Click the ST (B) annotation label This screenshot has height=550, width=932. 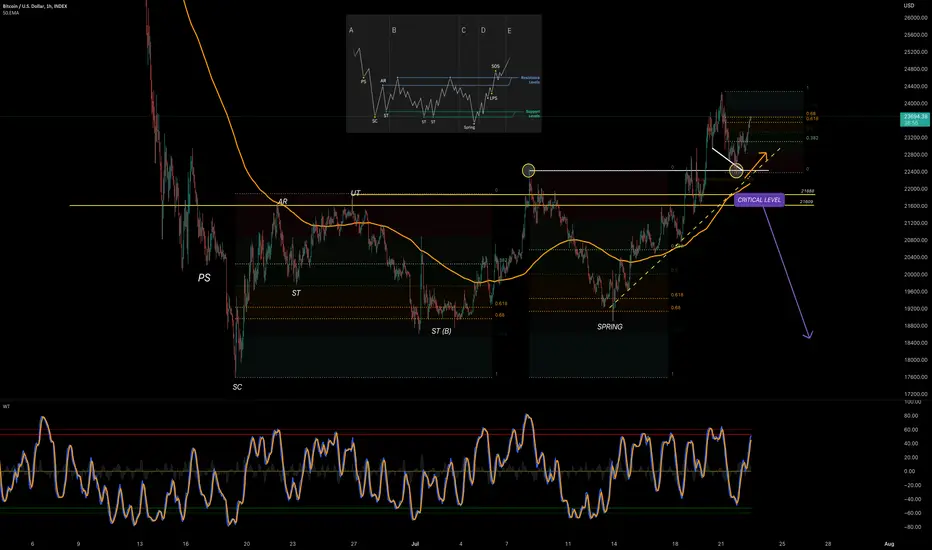point(441,331)
